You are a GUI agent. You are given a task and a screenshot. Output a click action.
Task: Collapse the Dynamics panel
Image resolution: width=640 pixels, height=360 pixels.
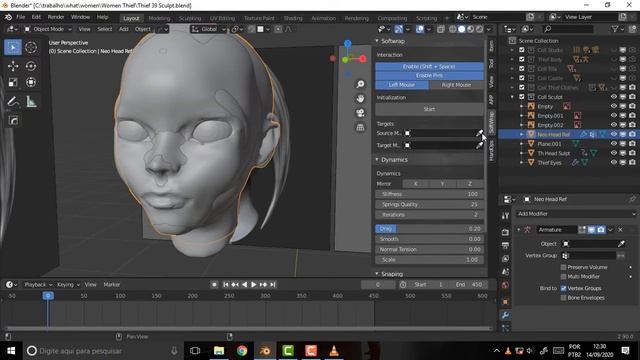pos(377,160)
